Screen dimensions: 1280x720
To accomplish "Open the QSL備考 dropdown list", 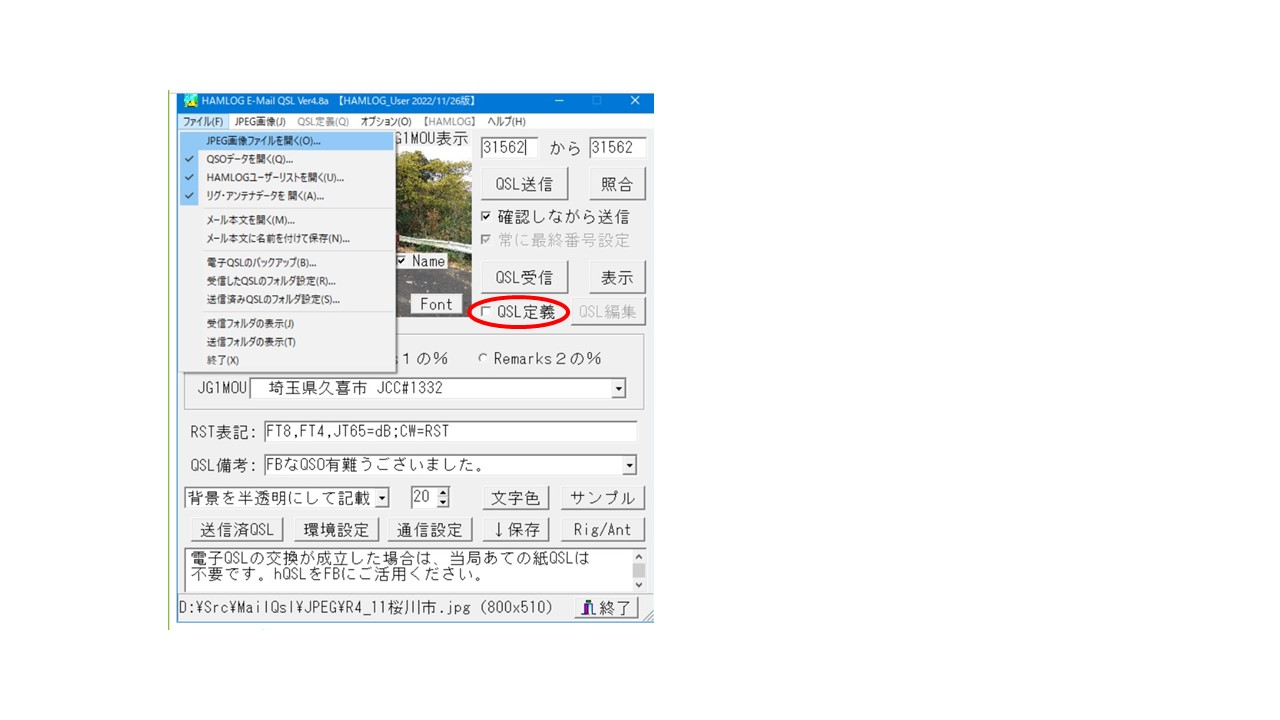I will (x=629, y=465).
